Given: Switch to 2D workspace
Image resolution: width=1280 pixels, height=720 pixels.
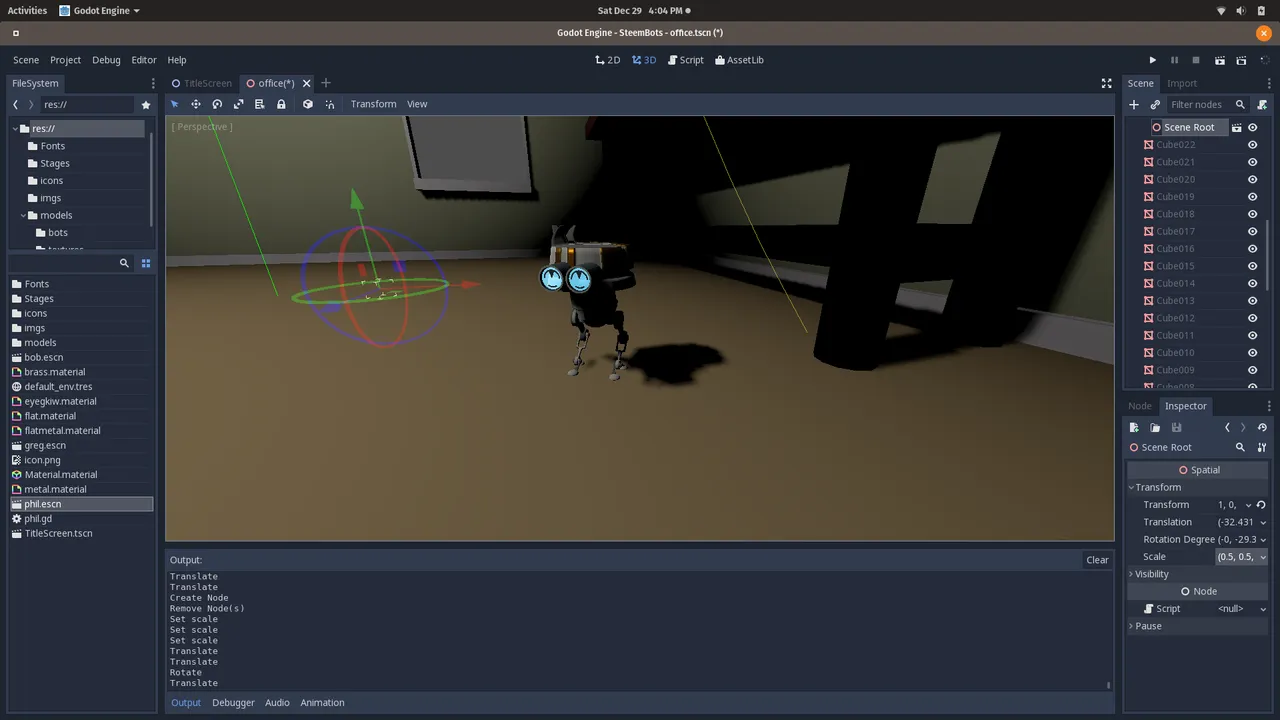Looking at the screenshot, I should tap(608, 60).
